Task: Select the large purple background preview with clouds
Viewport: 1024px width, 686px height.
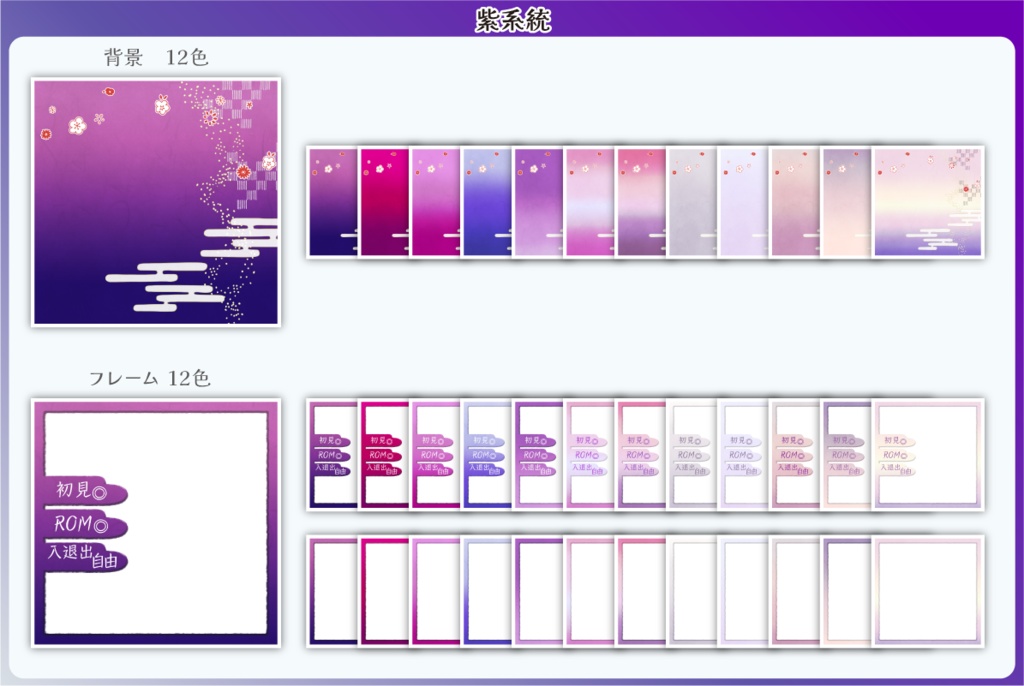Action: click(x=156, y=202)
